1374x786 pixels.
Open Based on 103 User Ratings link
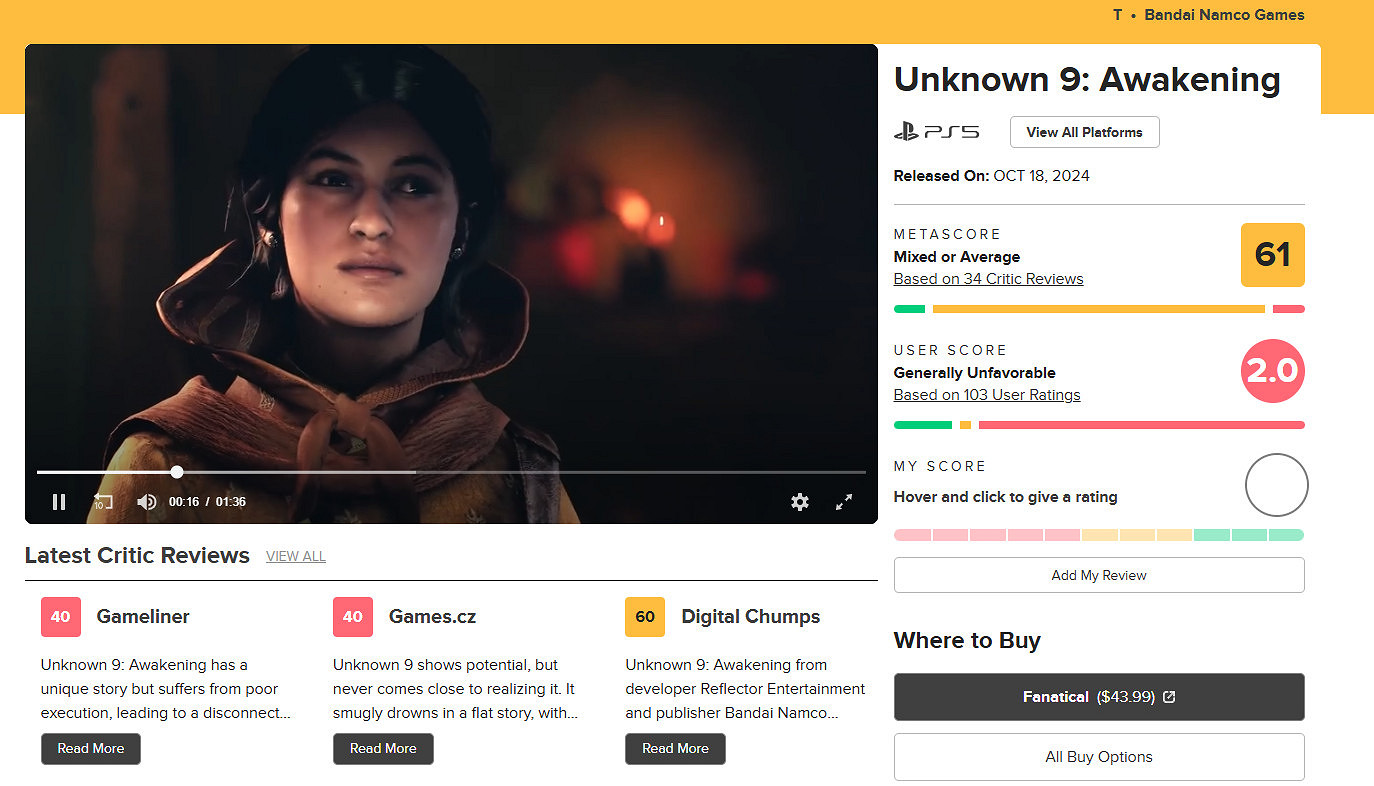pos(987,395)
